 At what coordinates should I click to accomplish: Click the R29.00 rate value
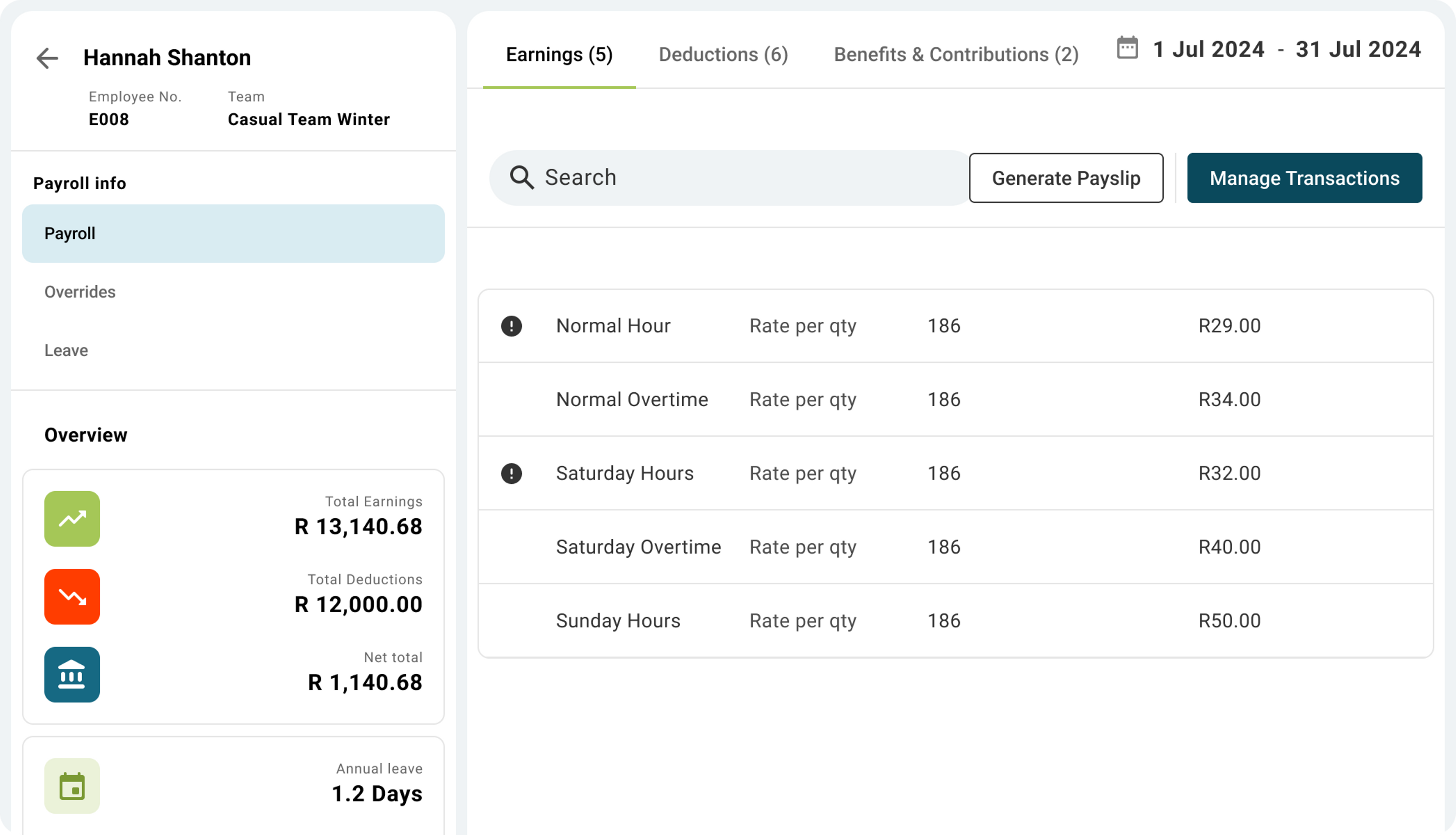click(x=1230, y=326)
